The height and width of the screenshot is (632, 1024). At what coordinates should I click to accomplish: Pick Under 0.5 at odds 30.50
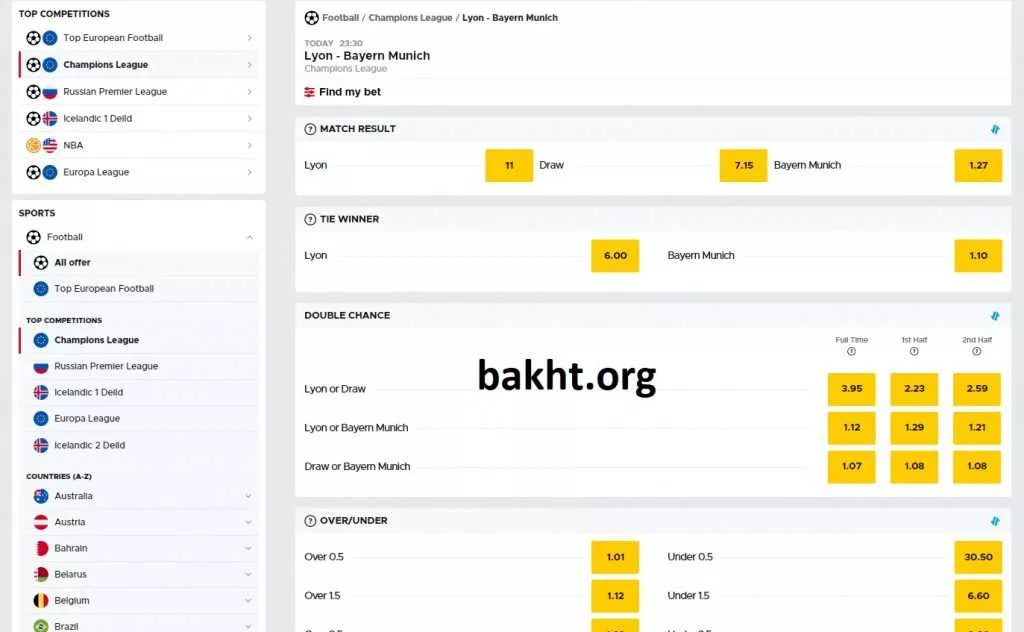[x=977, y=557]
